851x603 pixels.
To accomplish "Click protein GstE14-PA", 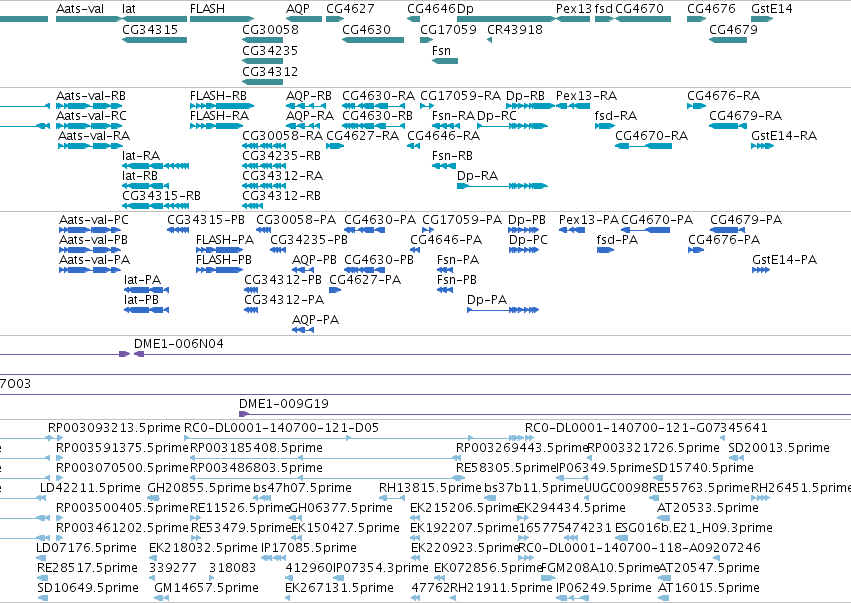I will click(x=784, y=260).
